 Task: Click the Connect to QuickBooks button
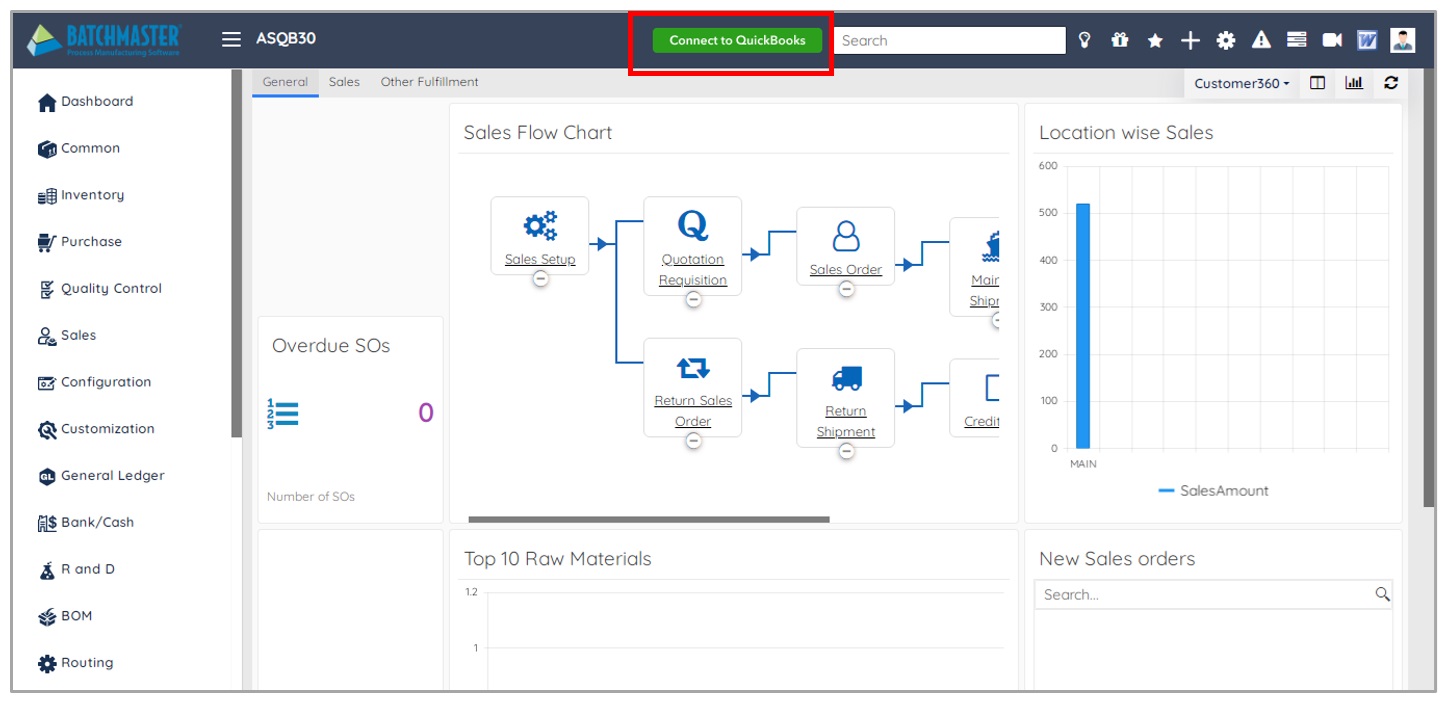[737, 40]
